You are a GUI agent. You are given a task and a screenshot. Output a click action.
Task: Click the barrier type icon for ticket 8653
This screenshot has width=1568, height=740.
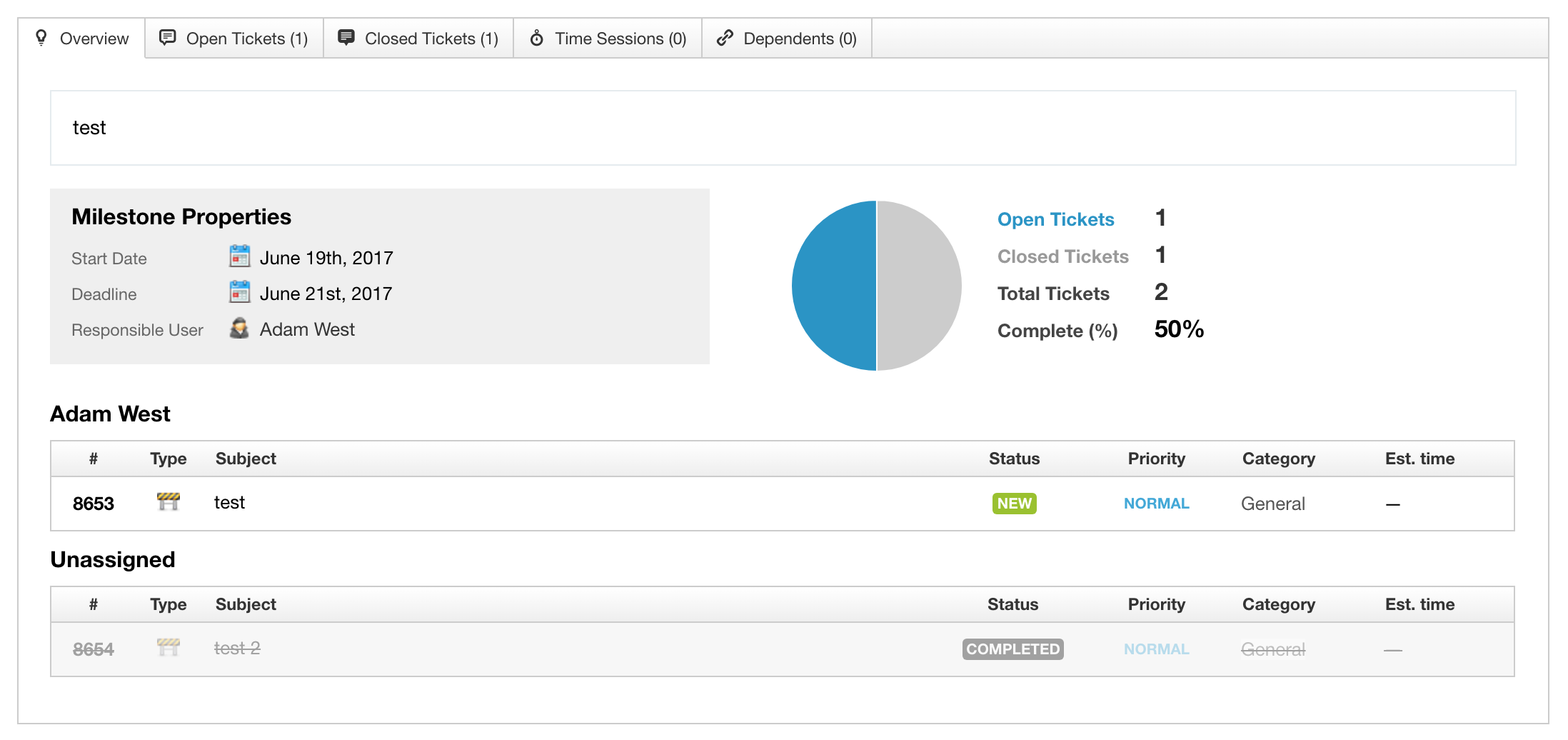[169, 502]
